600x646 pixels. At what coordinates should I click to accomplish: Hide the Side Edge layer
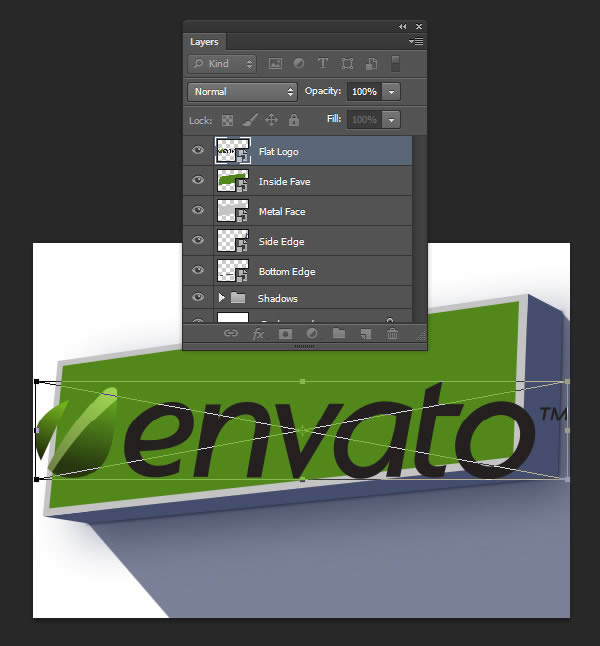pos(198,240)
